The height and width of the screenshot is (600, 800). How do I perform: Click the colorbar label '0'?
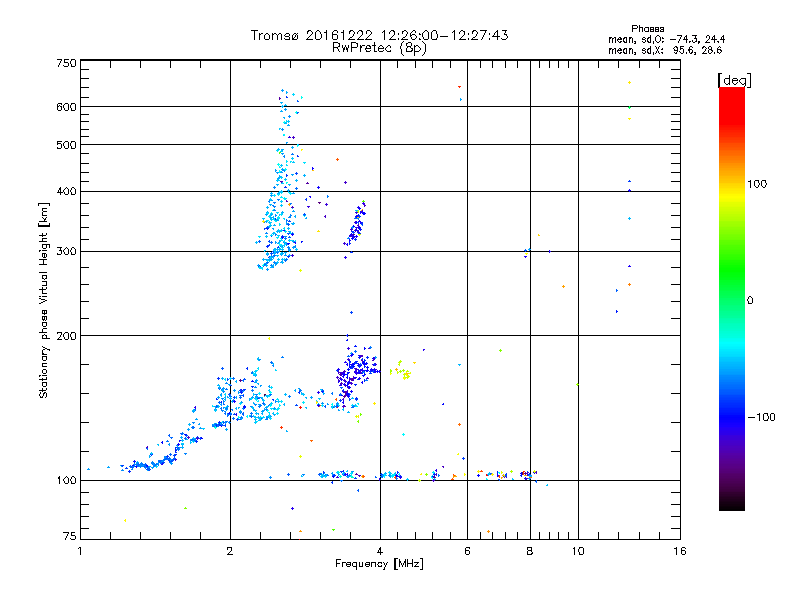(x=749, y=301)
